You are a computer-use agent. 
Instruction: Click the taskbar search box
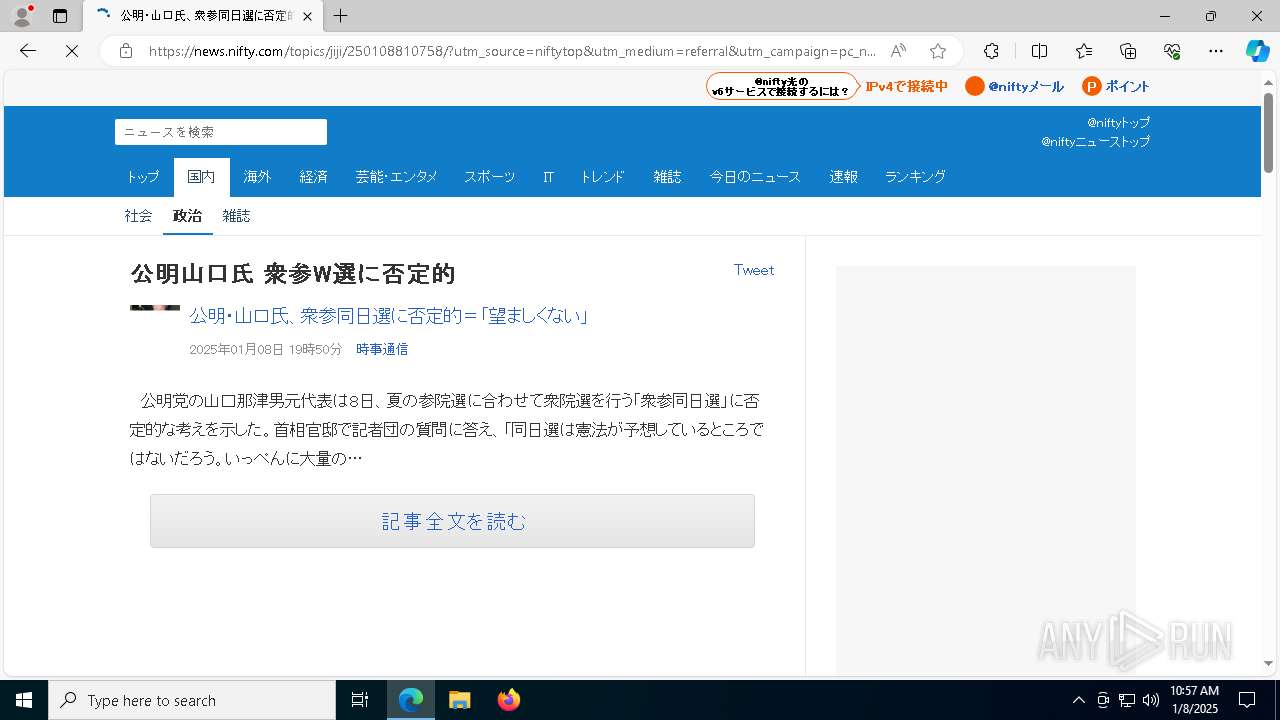pyautogui.click(x=192, y=700)
